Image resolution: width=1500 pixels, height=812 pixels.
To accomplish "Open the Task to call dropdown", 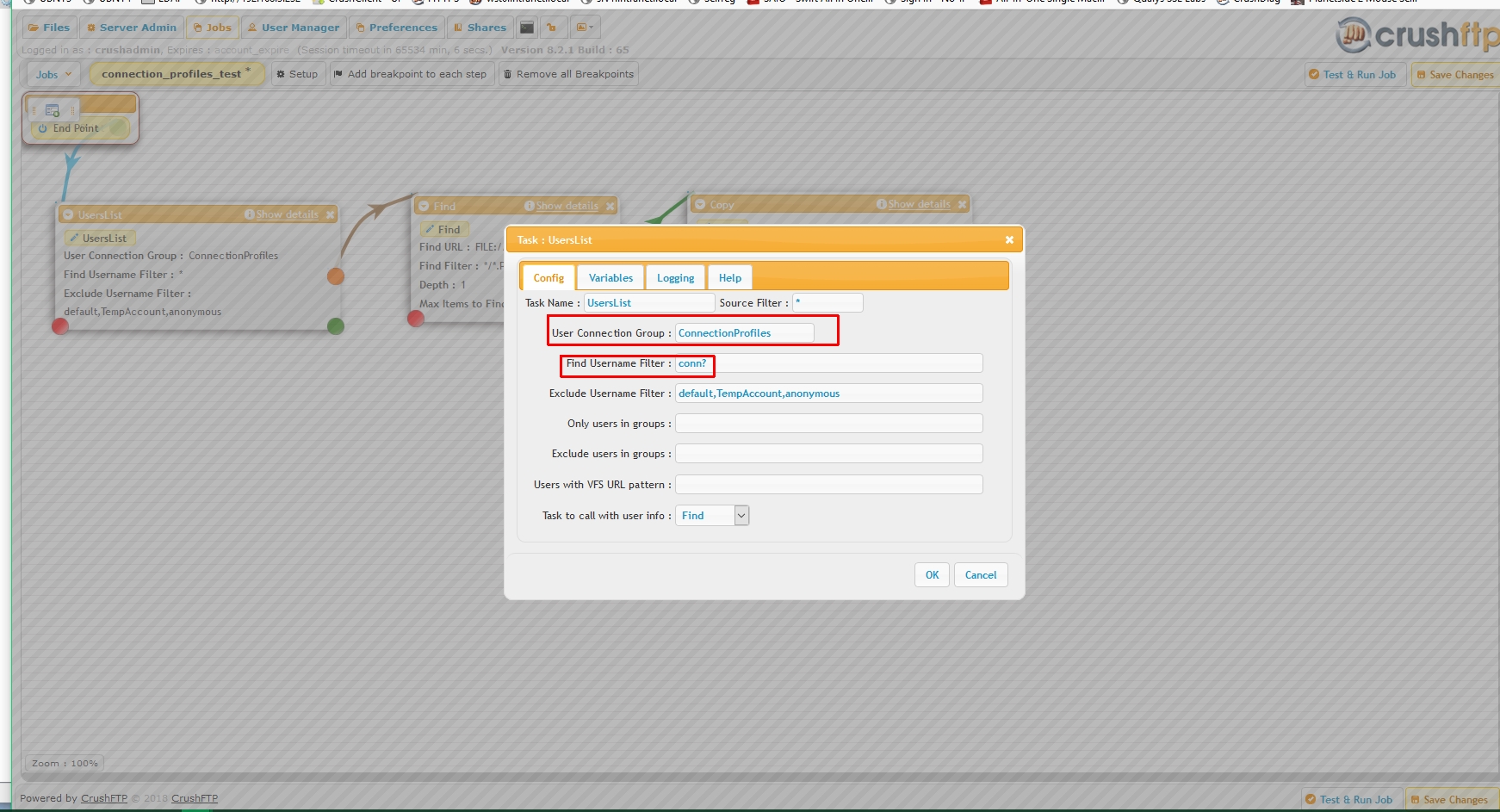I will coord(741,516).
